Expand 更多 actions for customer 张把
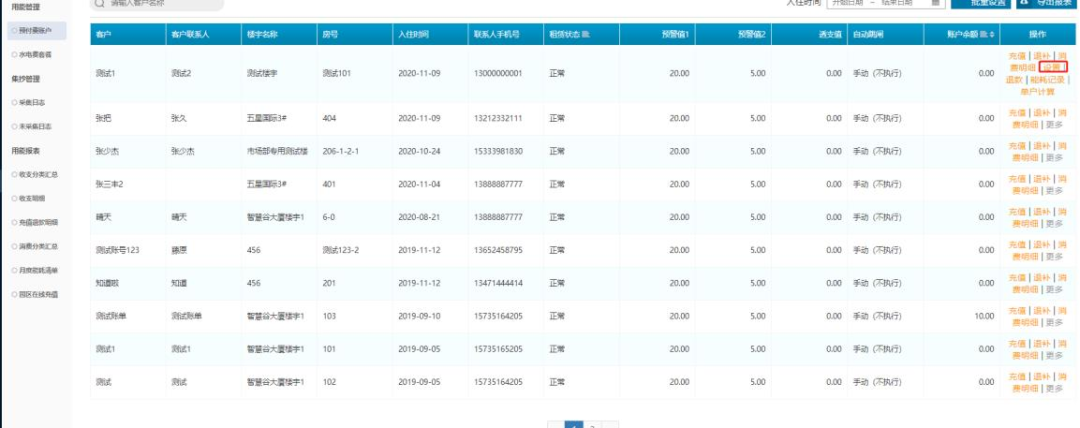The width and height of the screenshot is (1080, 428). click(1055, 125)
